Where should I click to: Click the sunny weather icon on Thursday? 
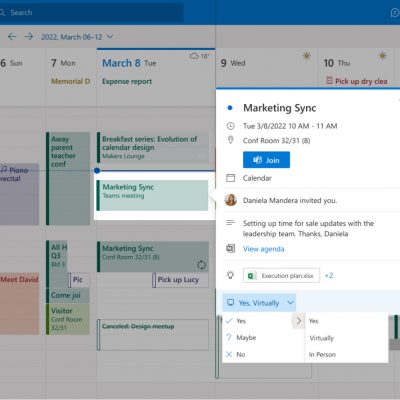(x=383, y=56)
